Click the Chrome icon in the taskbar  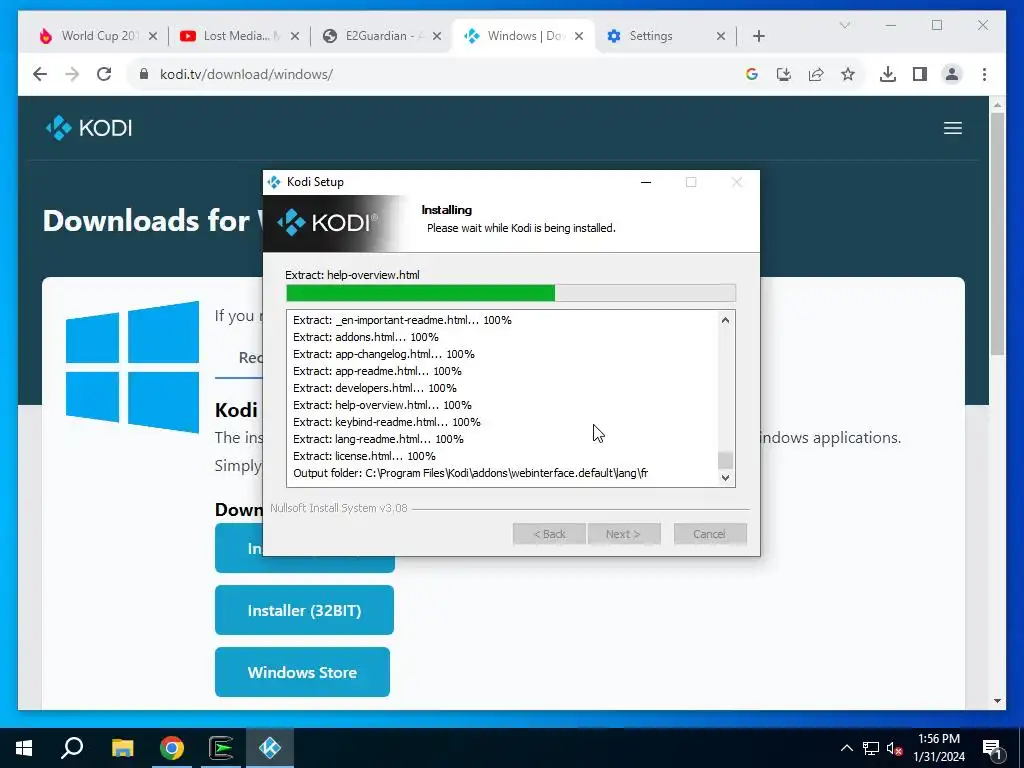coord(172,748)
